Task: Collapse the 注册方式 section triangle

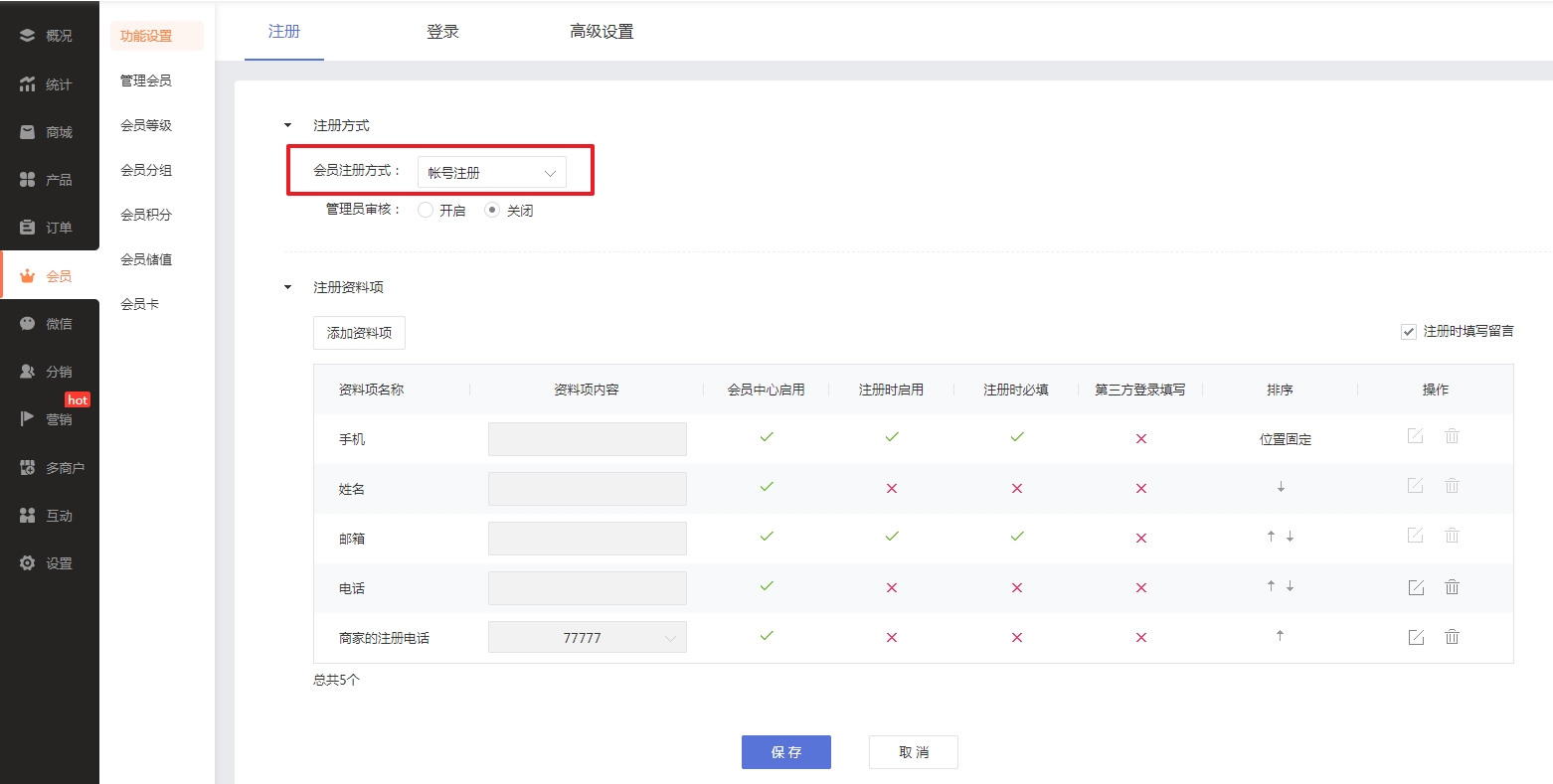Action: pos(288,125)
